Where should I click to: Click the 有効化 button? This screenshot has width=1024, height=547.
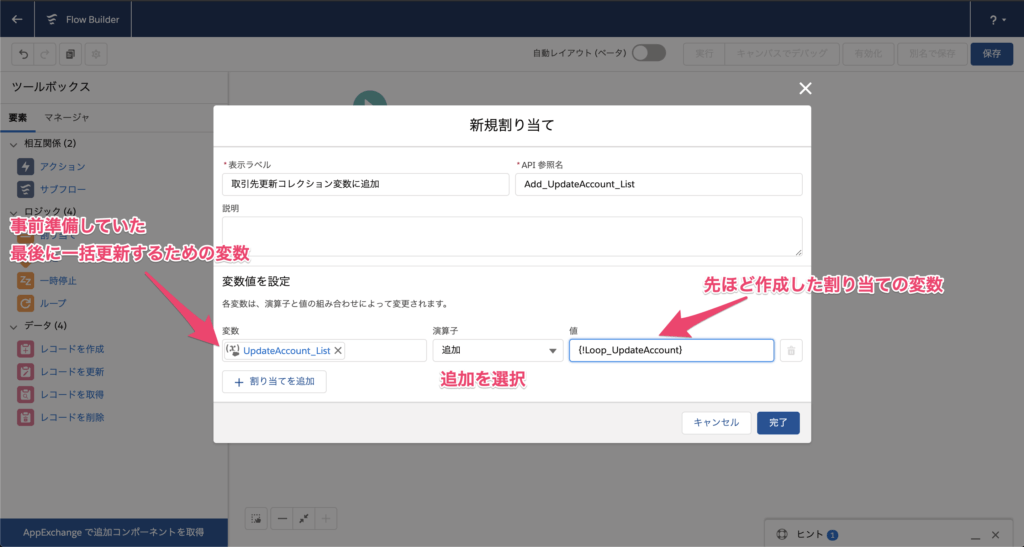[868, 54]
